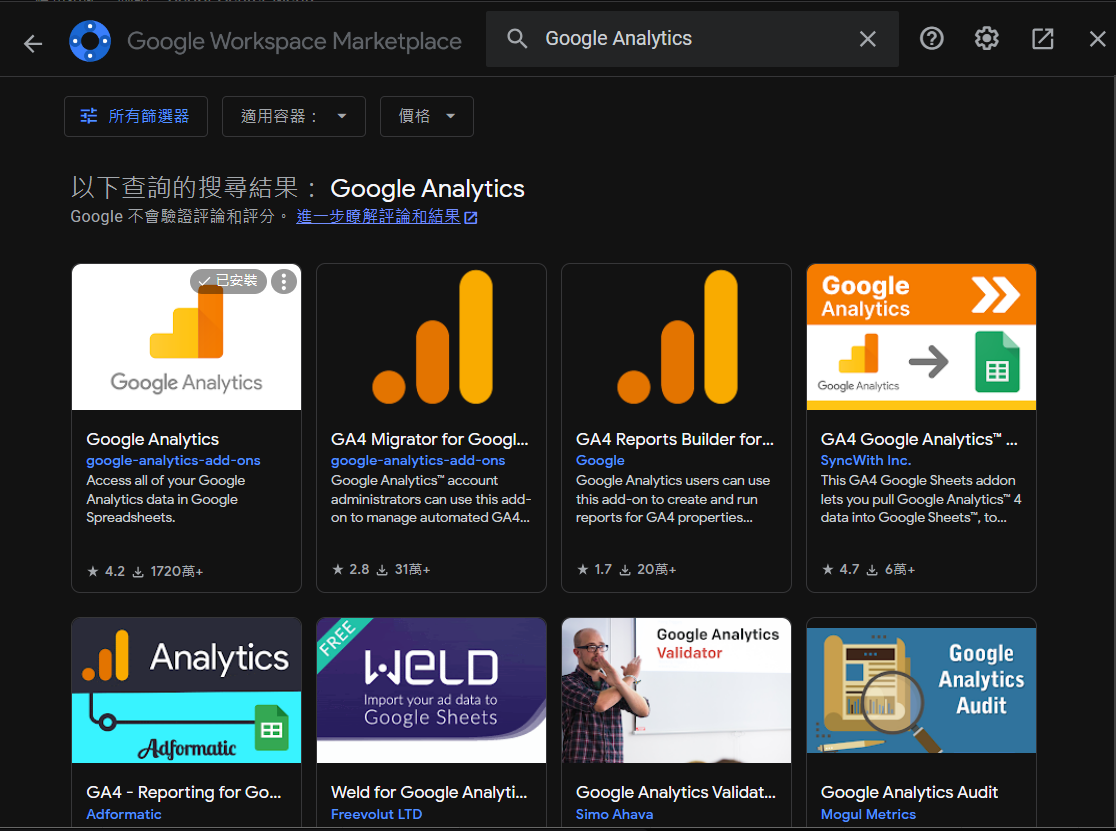Open the Weld Google Sheets thumbnail
This screenshot has width=1116, height=831.
tap(431, 690)
